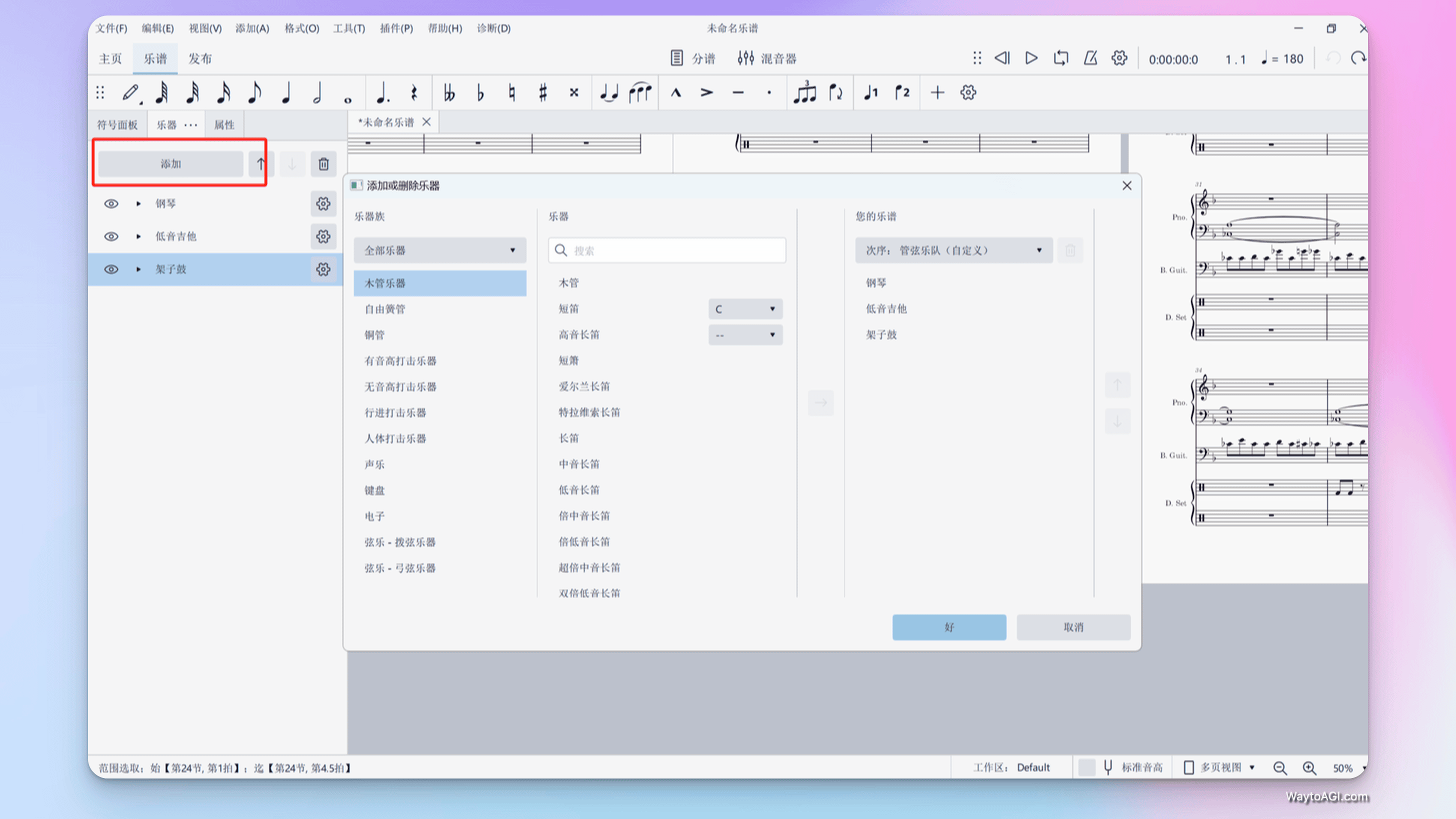Close the 添加或删除乐器 dialog
This screenshot has width=1456, height=819.
click(x=1126, y=185)
